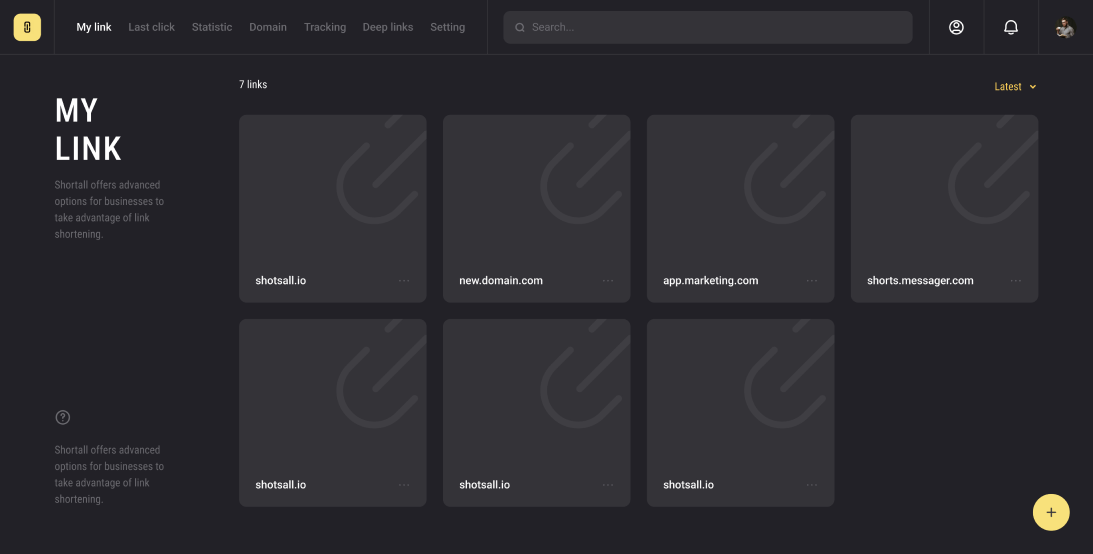Click the help question mark icon
Screen dimensions: 1093x554
(63, 417)
